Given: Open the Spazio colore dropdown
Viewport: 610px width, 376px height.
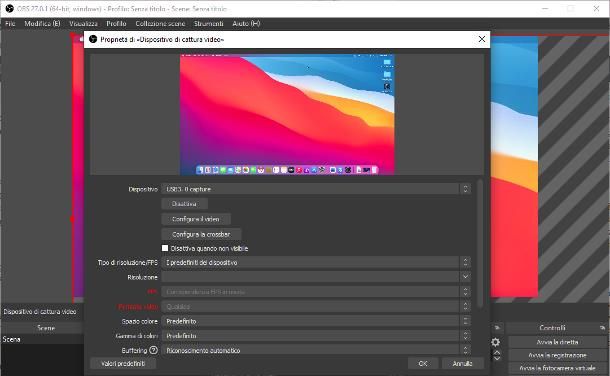Looking at the screenshot, I should click(316, 321).
